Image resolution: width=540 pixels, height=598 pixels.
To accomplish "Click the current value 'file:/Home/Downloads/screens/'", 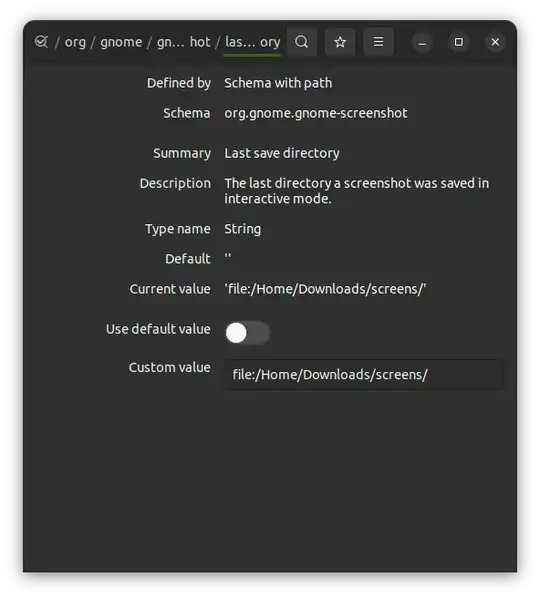I will click(325, 289).
